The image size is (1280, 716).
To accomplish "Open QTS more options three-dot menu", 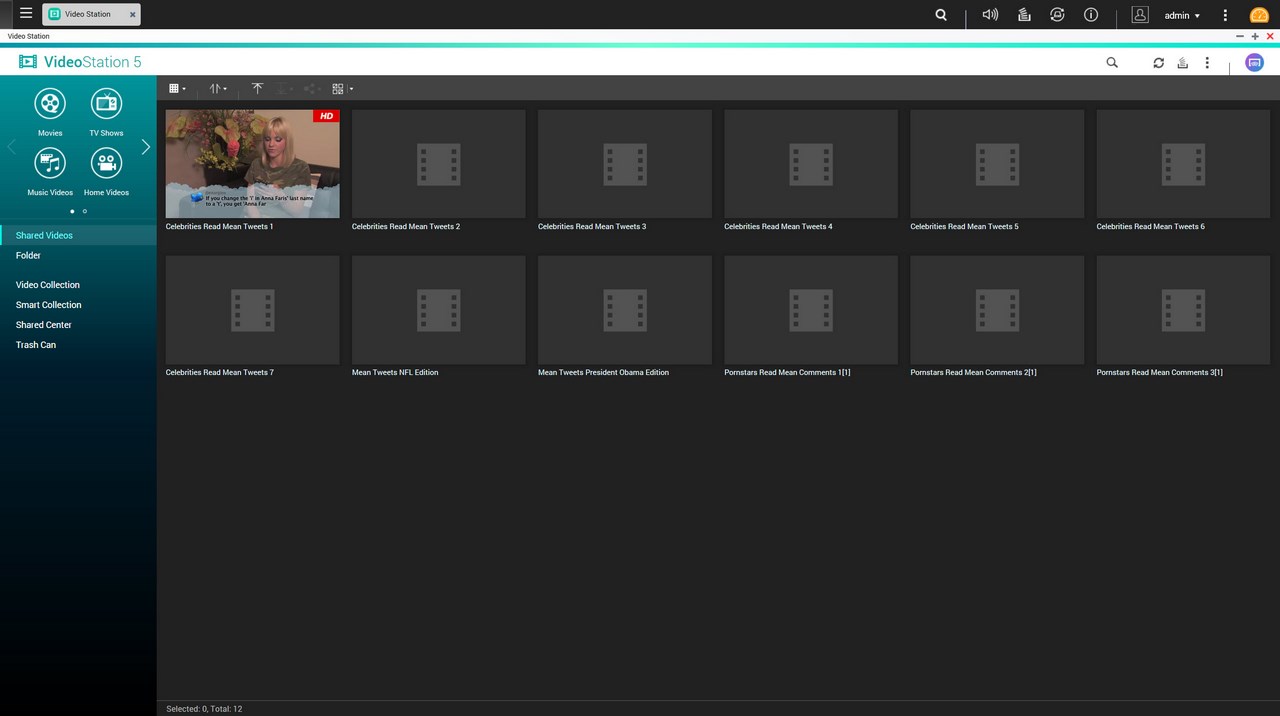I will (x=1225, y=15).
